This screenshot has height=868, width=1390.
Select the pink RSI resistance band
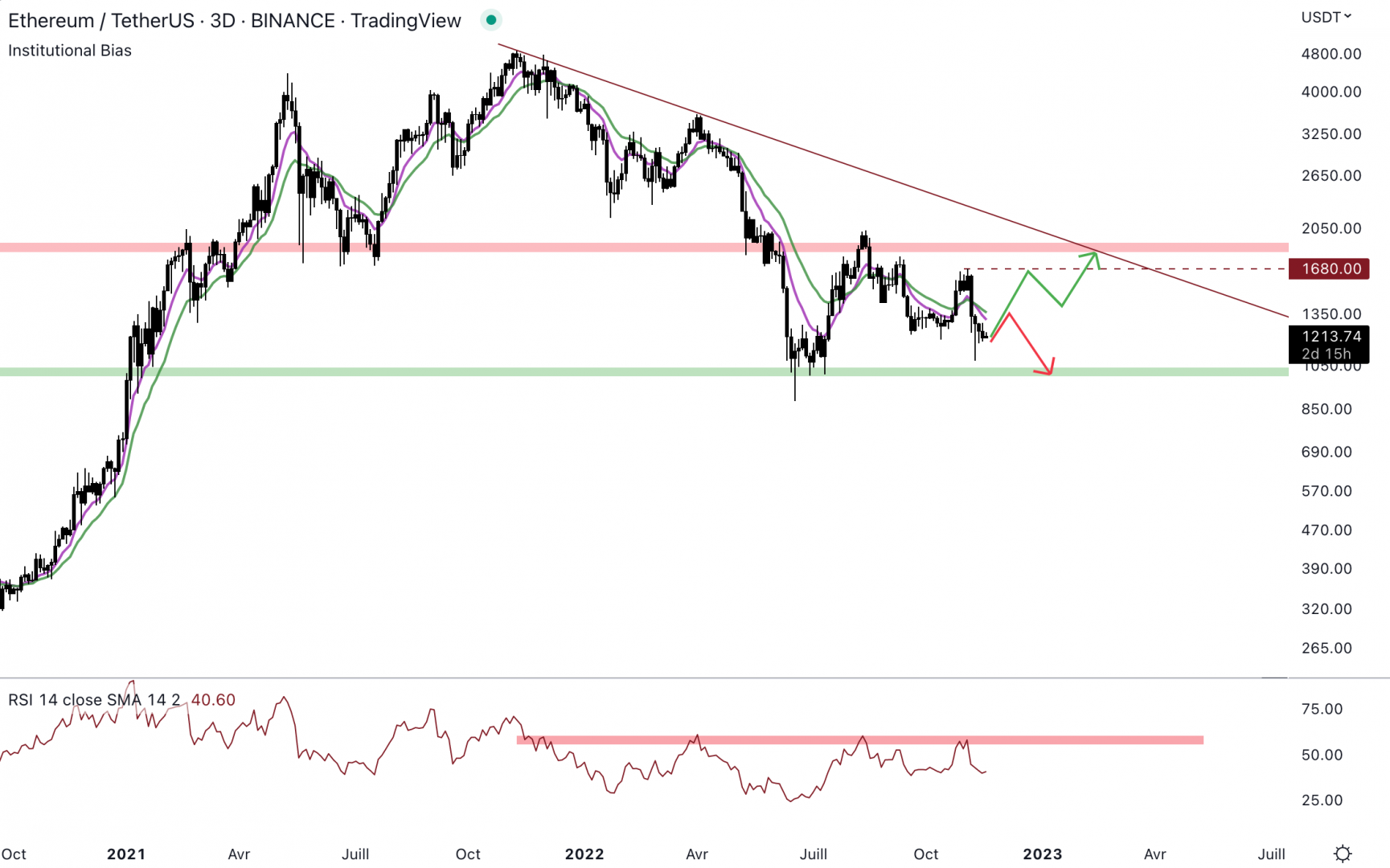click(860, 740)
